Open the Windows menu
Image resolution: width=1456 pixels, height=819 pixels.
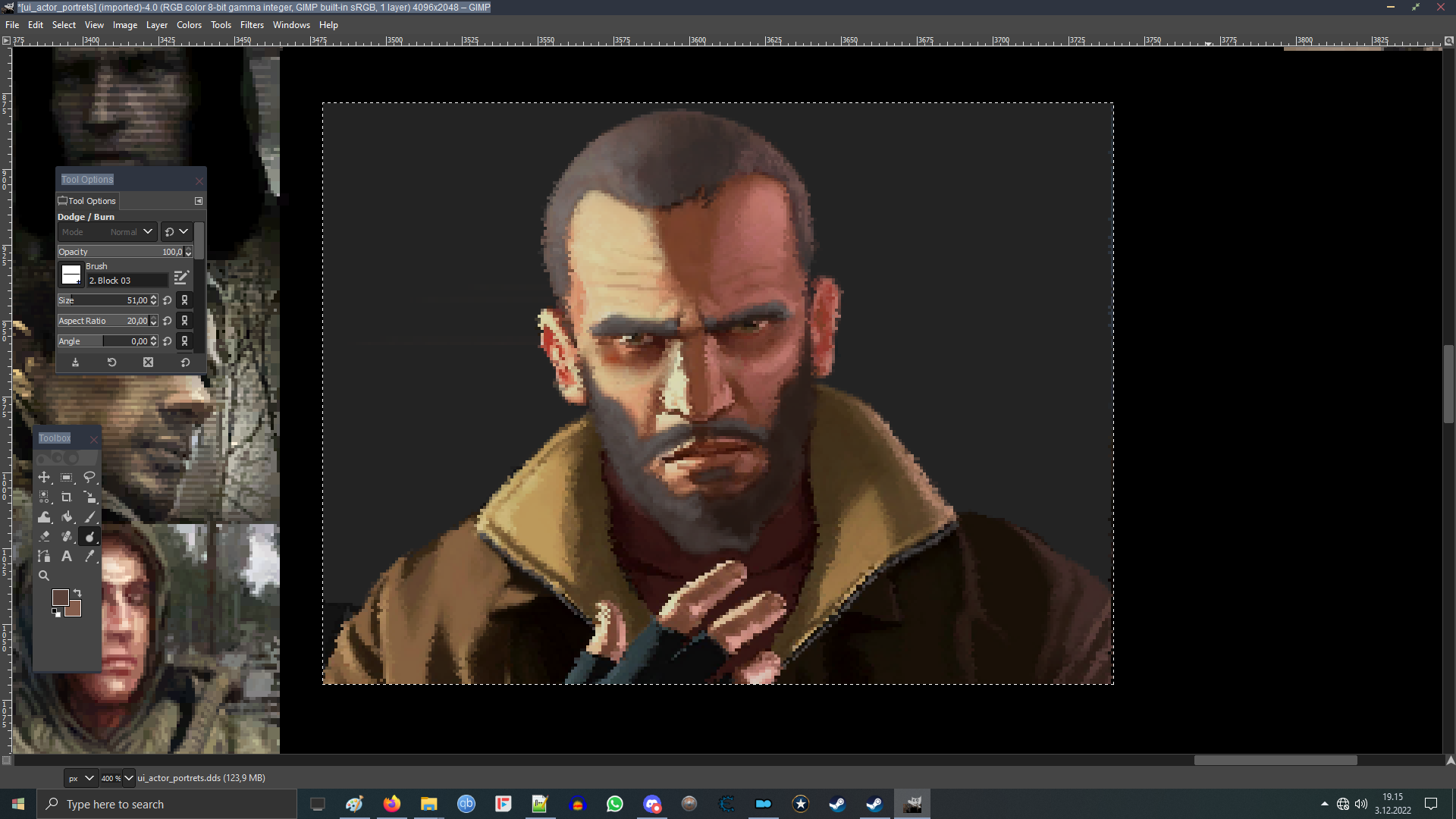tap(291, 25)
